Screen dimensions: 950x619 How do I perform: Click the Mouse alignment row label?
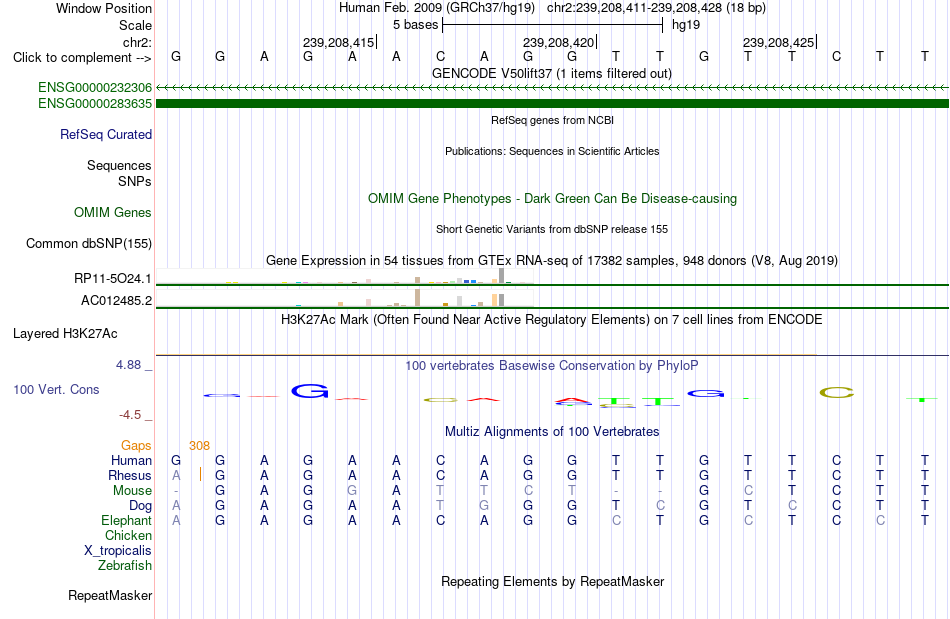pos(132,491)
